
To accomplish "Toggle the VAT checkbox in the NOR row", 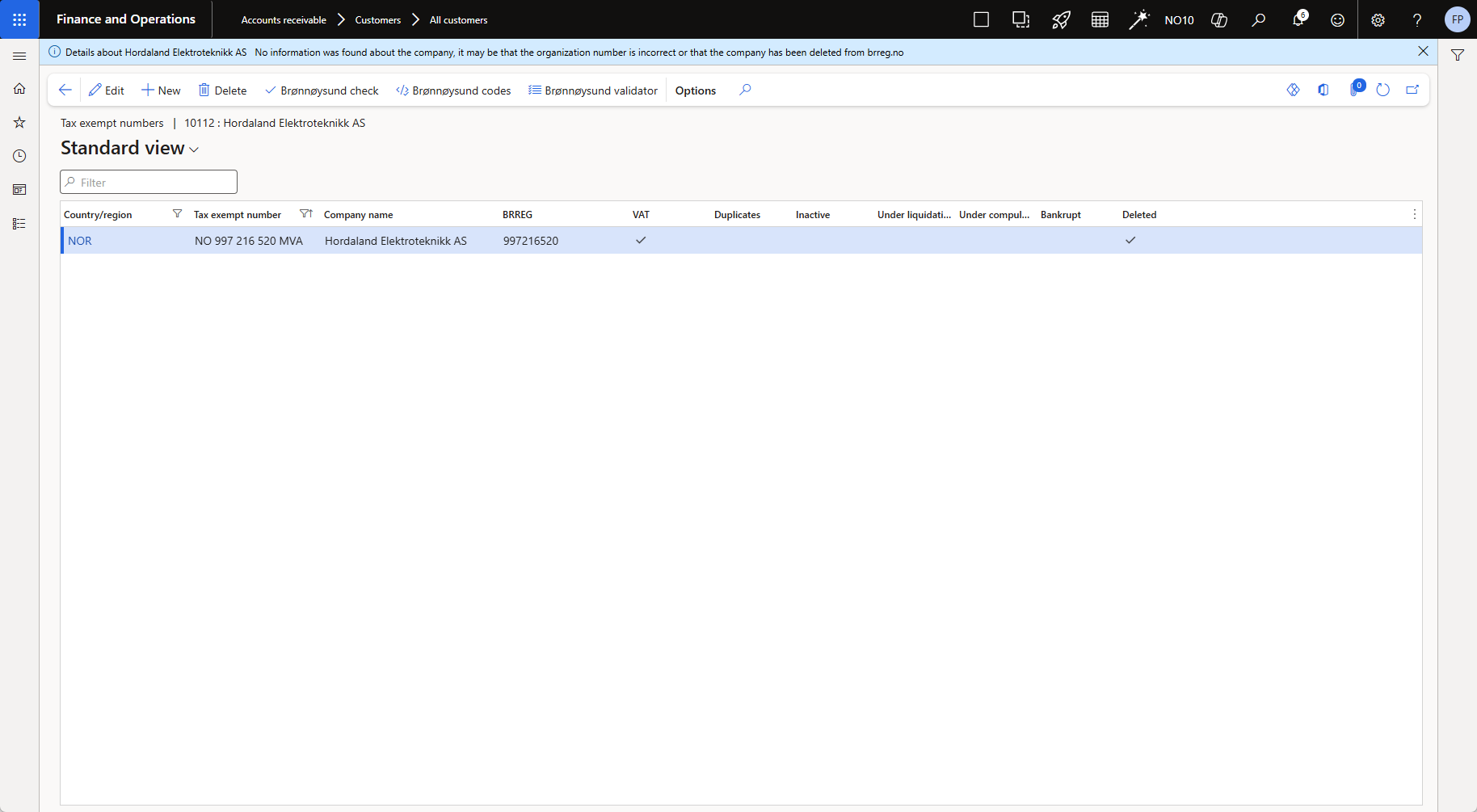I will coord(641,240).
